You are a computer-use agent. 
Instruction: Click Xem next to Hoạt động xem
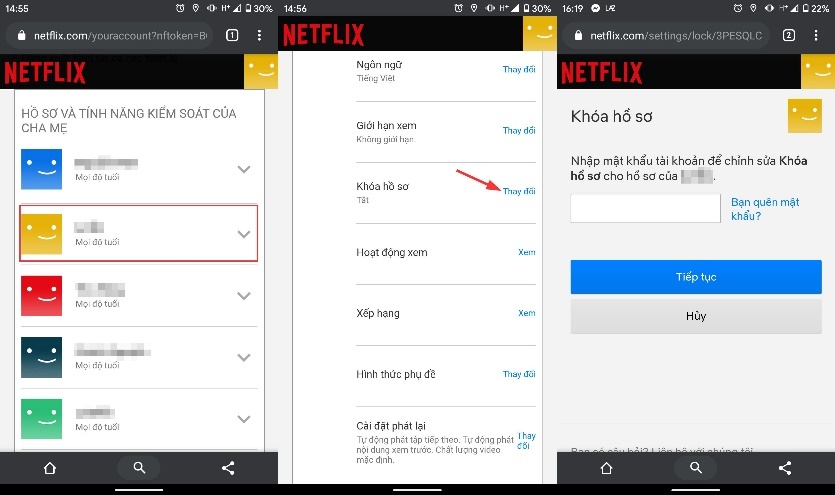pyautogui.click(x=526, y=253)
